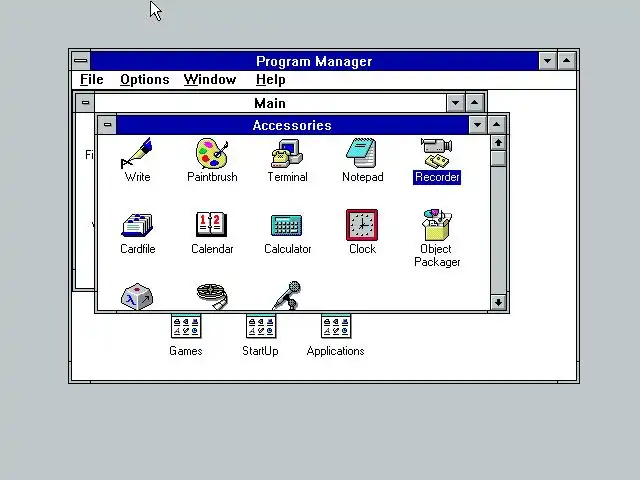Minimize the Accessories window

[x=477, y=124]
